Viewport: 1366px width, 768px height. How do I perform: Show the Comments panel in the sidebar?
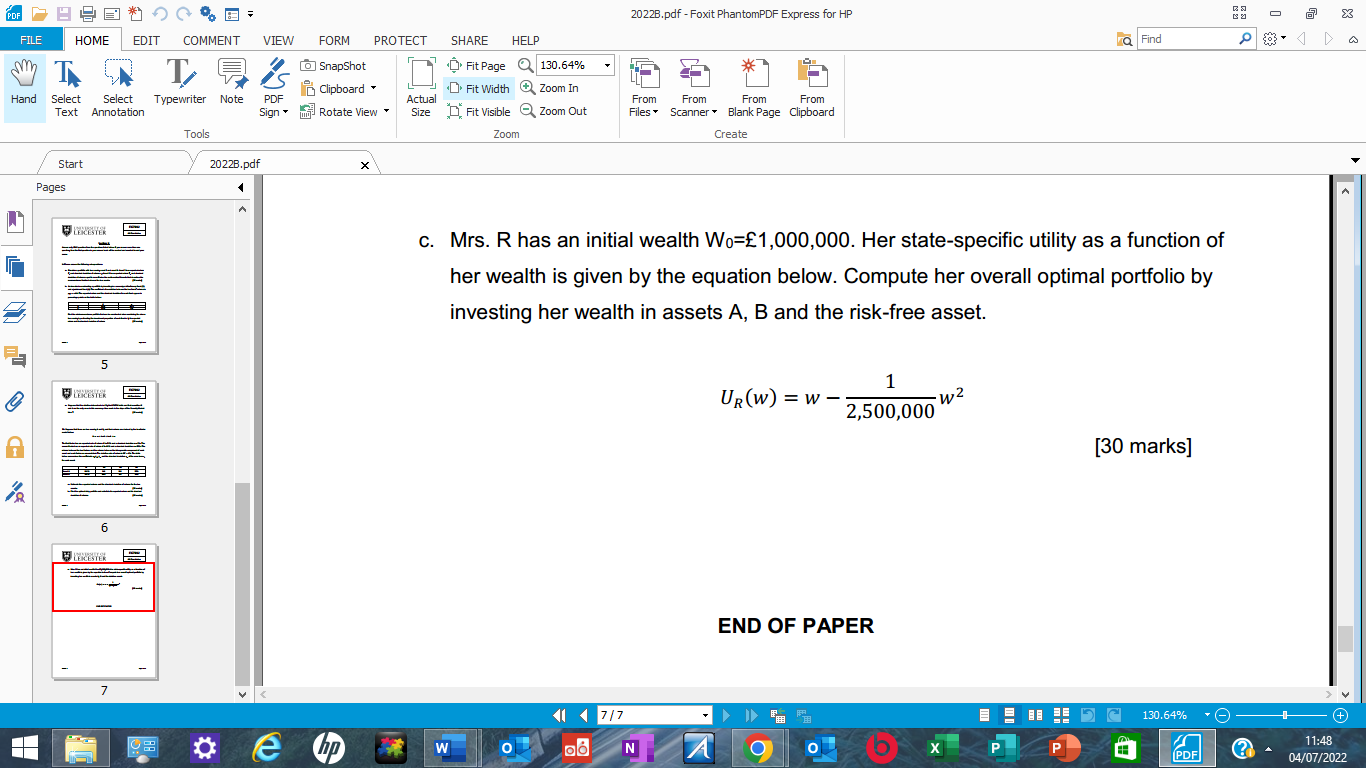15,356
